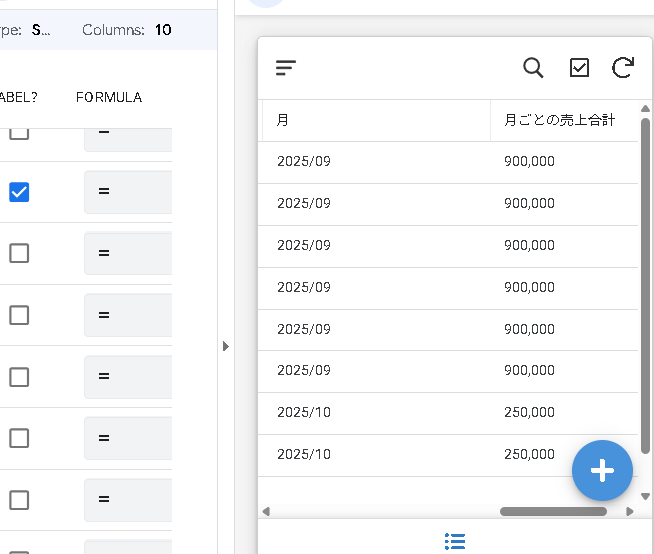Sort by the 月 column header
This screenshot has width=654, height=554.
pos(375,120)
